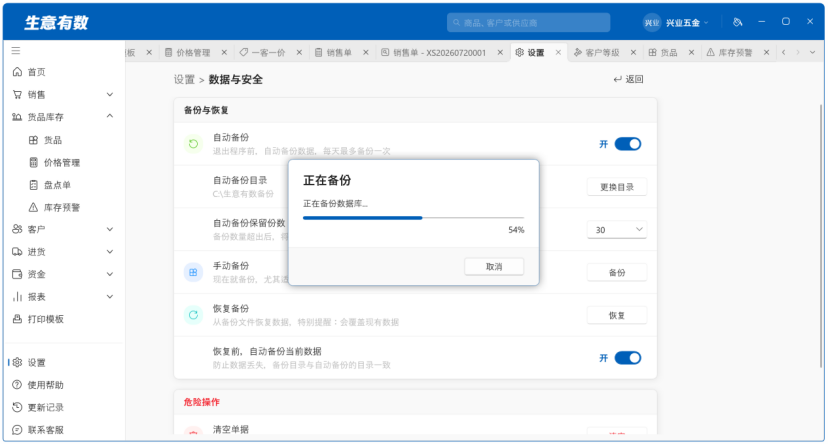Open 库存预警 in the sidebar
Screen dimensions: 828x444
[61, 207]
